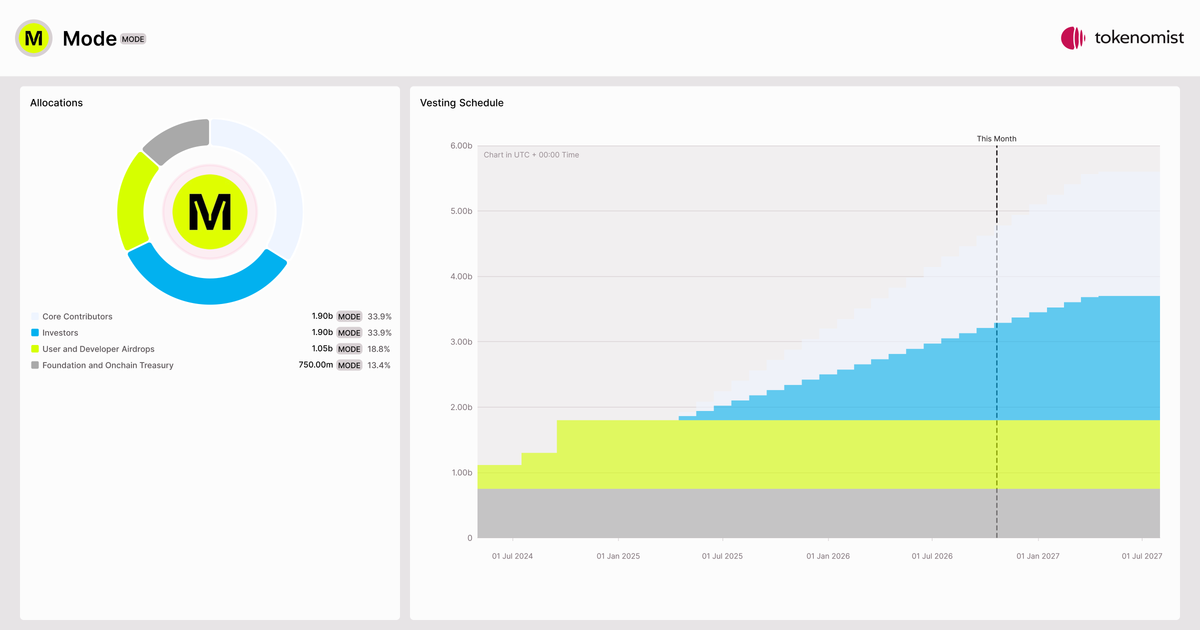The image size is (1200, 630).
Task: Click MODE tag in Investors row
Action: pyautogui.click(x=349, y=333)
